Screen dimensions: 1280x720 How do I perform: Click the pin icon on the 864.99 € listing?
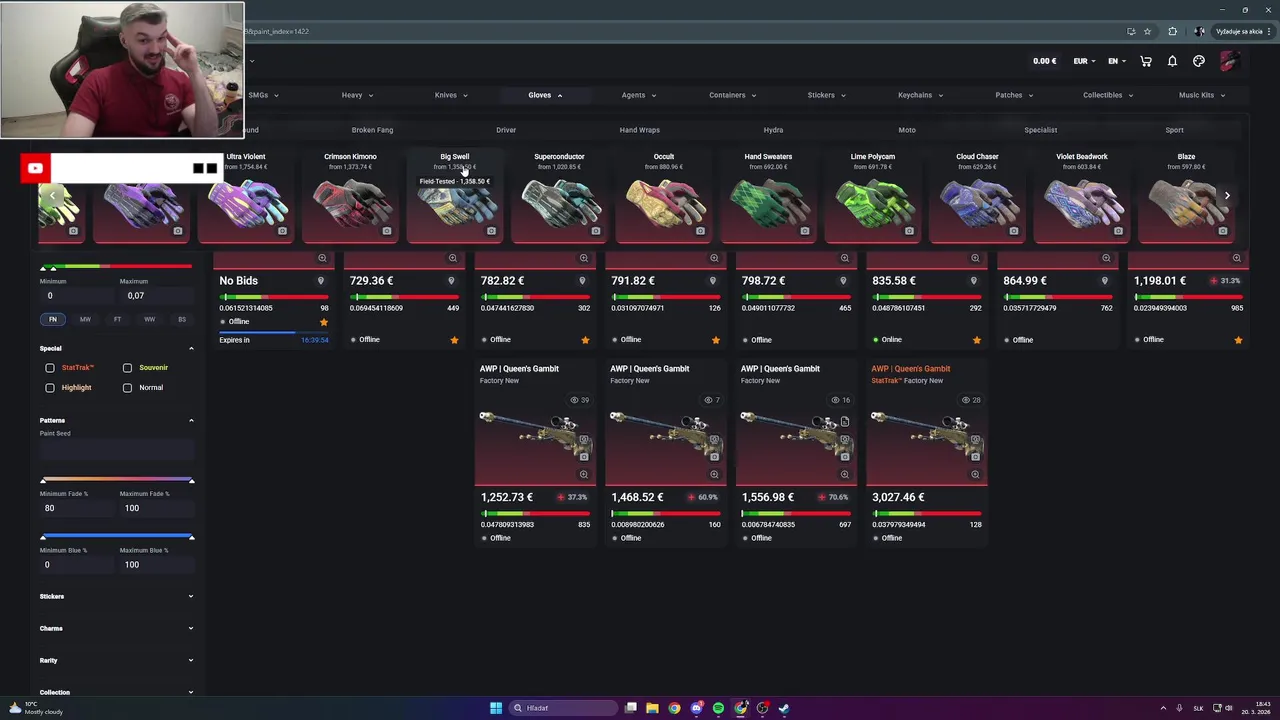1105,281
